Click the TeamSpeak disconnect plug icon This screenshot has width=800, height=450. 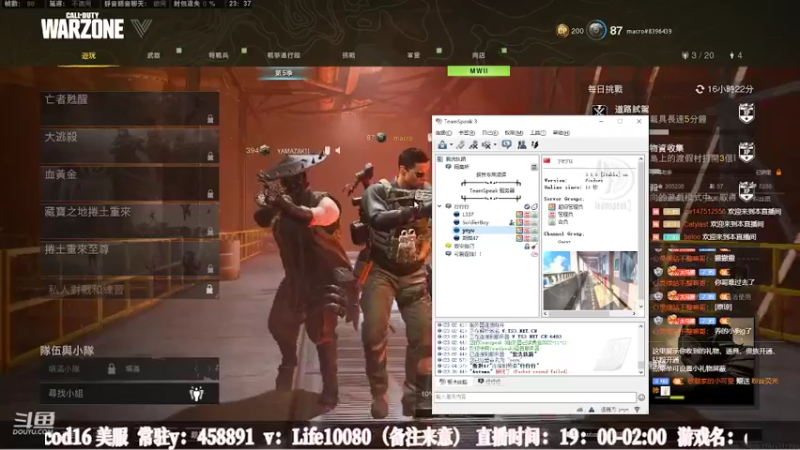click(x=461, y=145)
